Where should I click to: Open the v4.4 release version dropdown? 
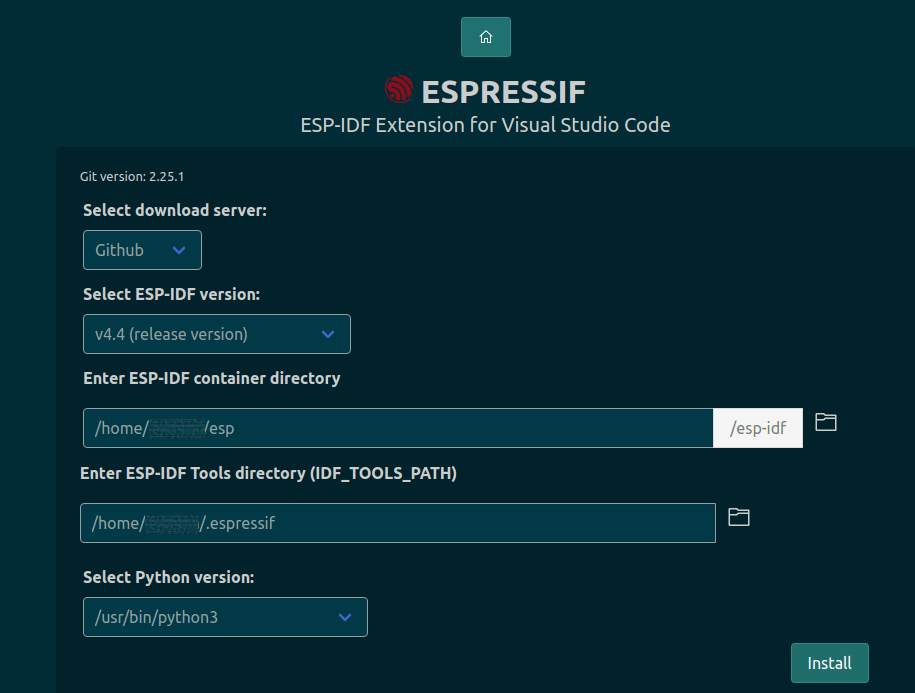pos(217,334)
